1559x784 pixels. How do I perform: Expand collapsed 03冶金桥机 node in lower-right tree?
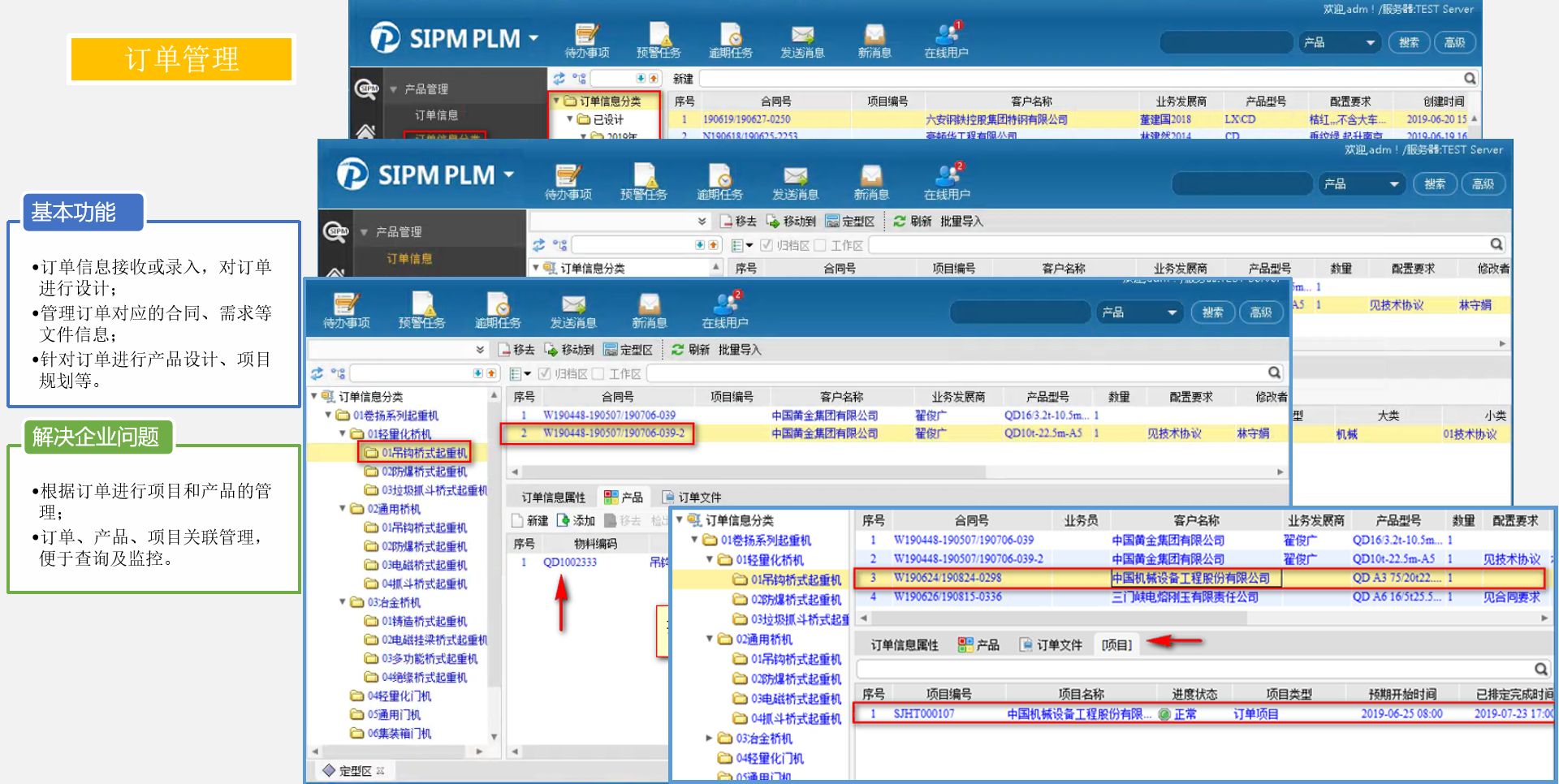pyautogui.click(x=709, y=739)
